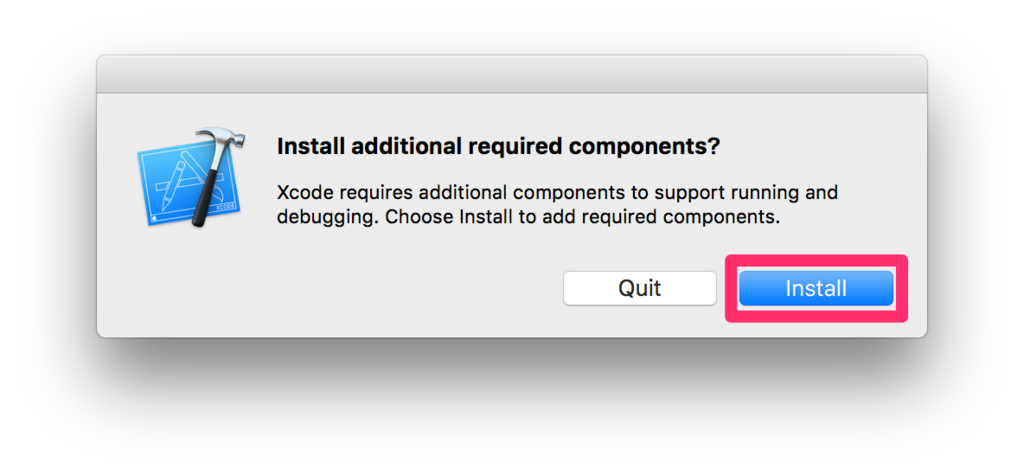Click the hammer's black handle

[x=206, y=198]
